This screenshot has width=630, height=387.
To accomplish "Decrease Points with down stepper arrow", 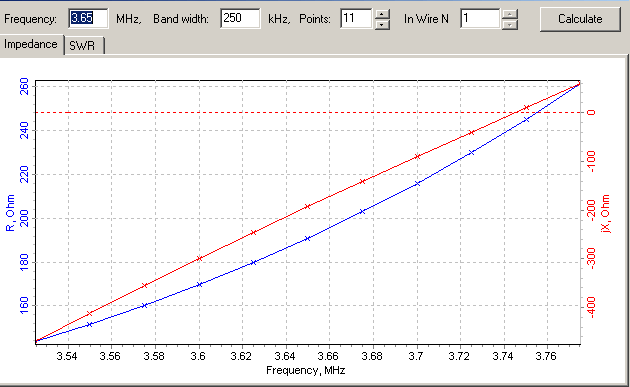I will pos(382,24).
